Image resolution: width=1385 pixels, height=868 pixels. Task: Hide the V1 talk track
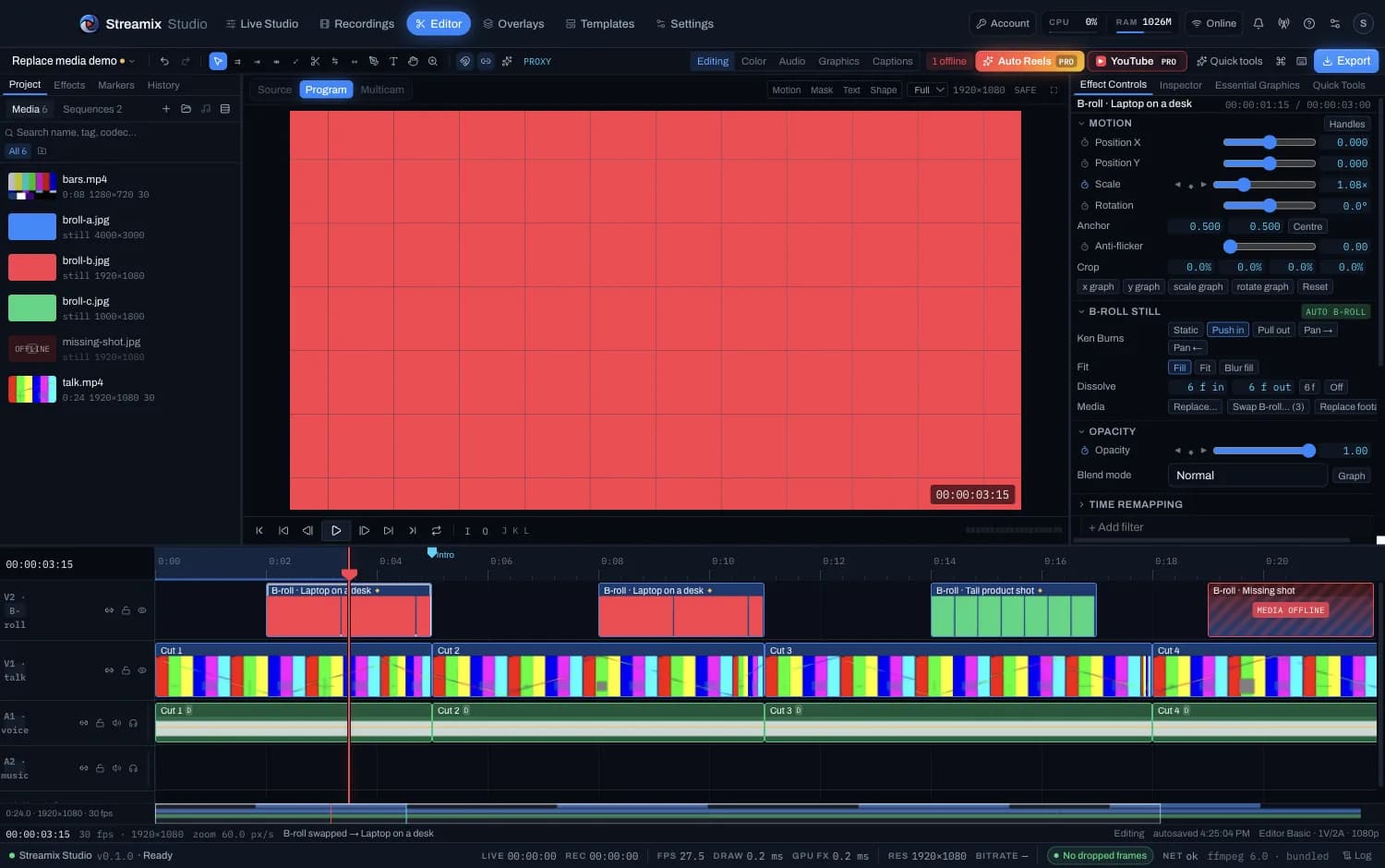click(142, 670)
